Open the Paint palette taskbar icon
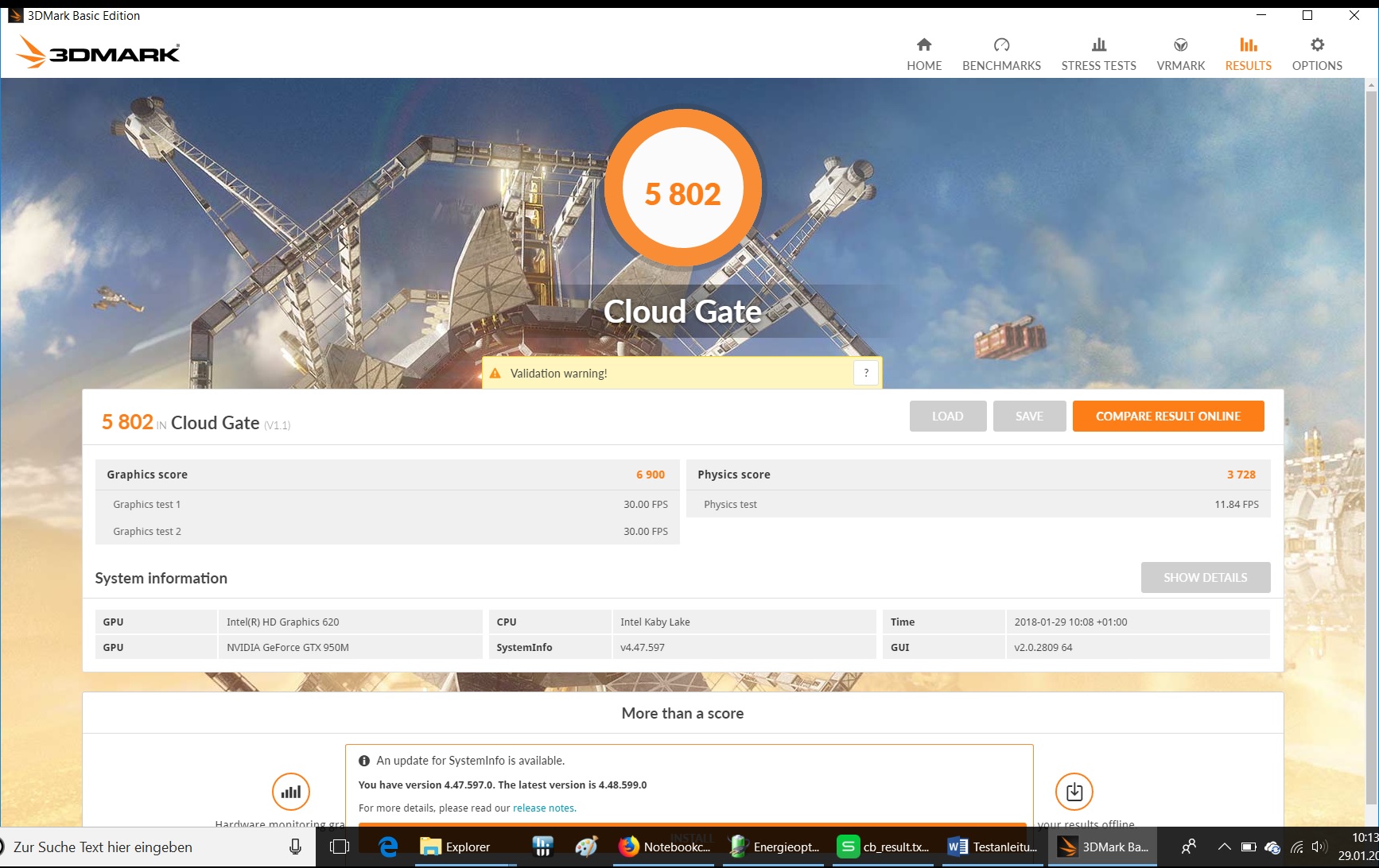This screenshot has height=868, width=1379. [x=586, y=847]
